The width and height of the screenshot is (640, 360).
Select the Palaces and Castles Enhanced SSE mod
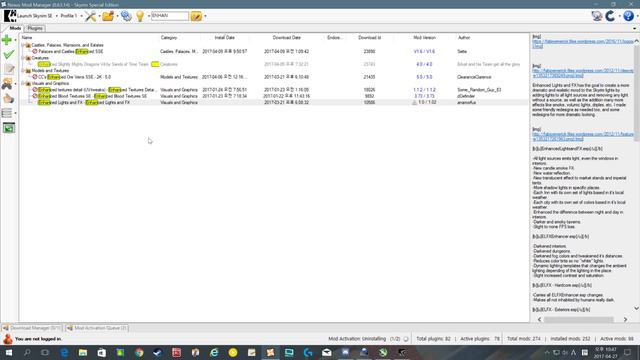71,51
